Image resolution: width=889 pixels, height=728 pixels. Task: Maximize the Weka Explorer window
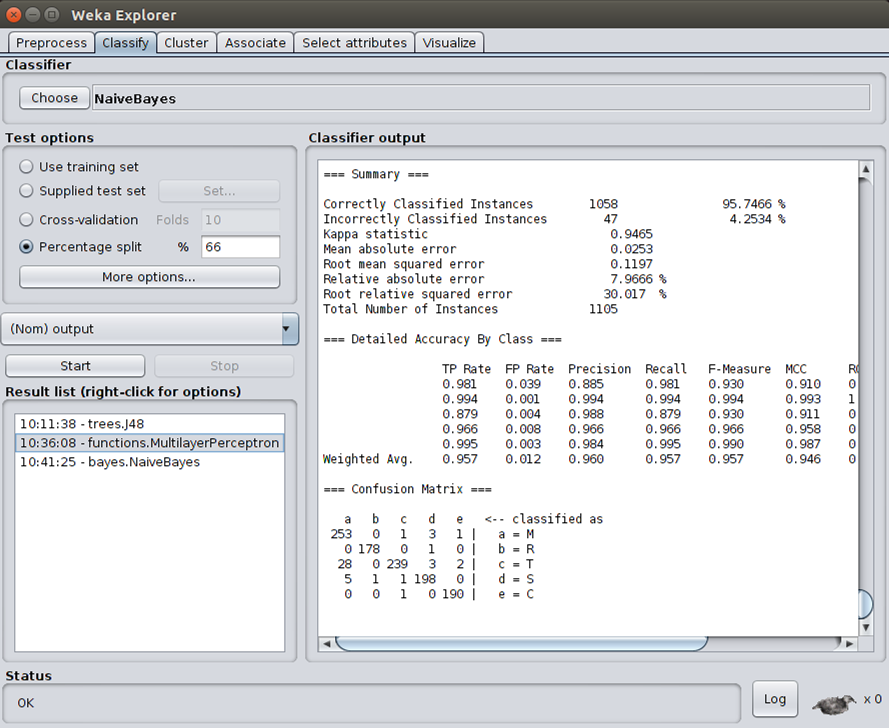coord(52,15)
